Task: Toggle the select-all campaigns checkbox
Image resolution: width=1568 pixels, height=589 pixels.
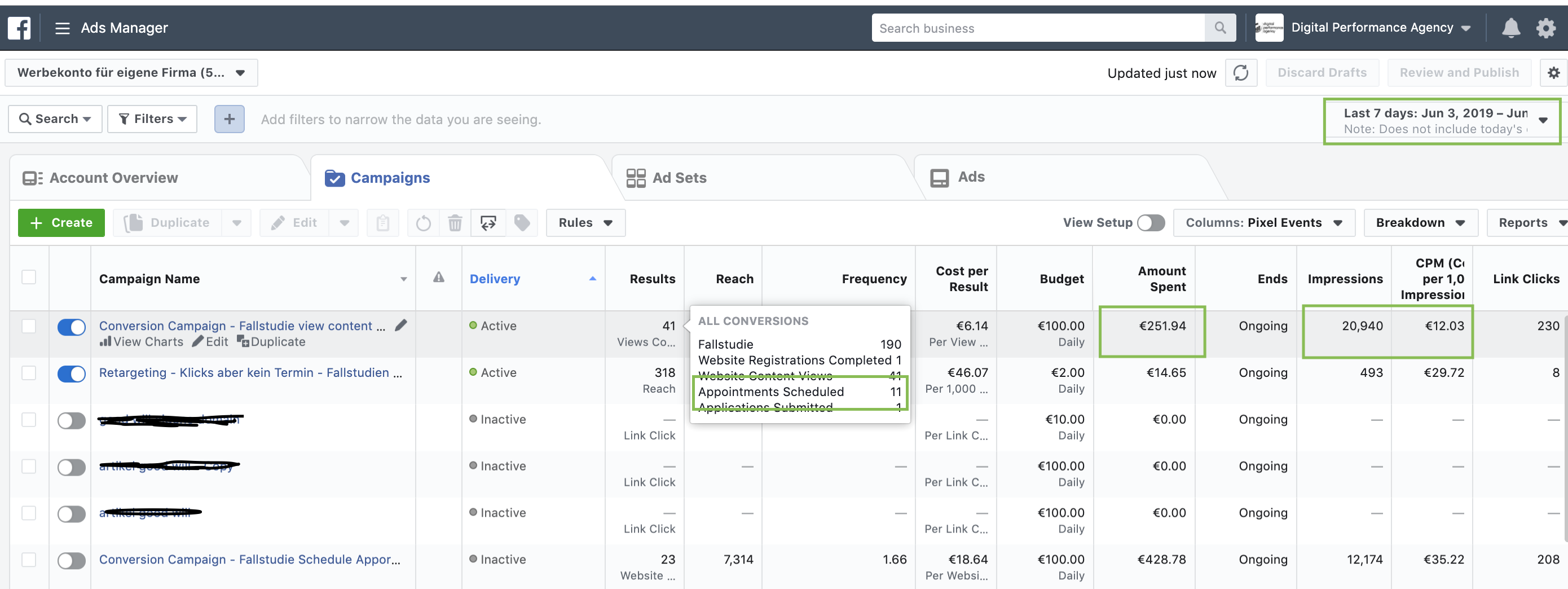Action: tap(29, 278)
